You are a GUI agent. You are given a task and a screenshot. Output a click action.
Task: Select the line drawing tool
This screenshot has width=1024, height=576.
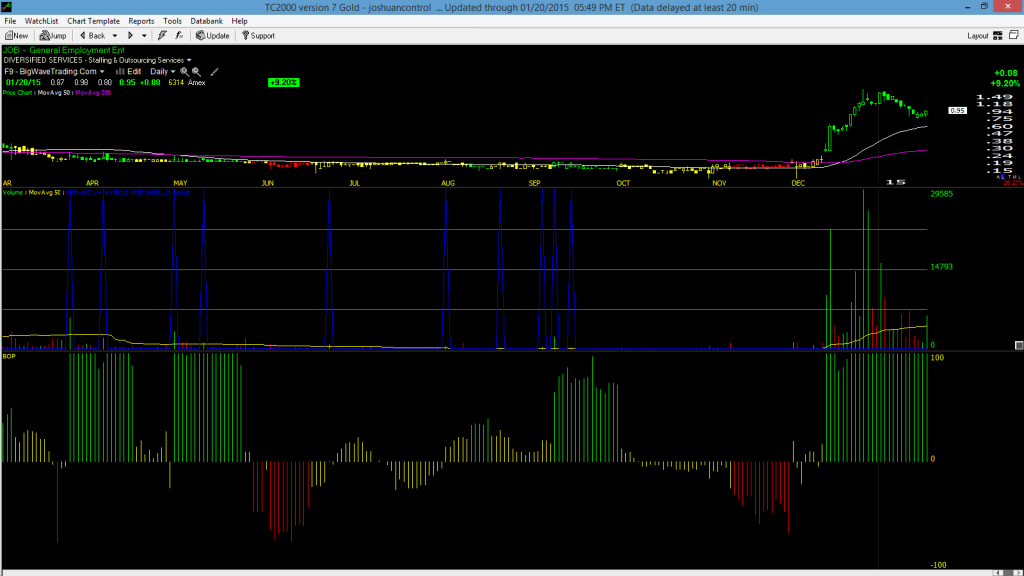pos(214,72)
